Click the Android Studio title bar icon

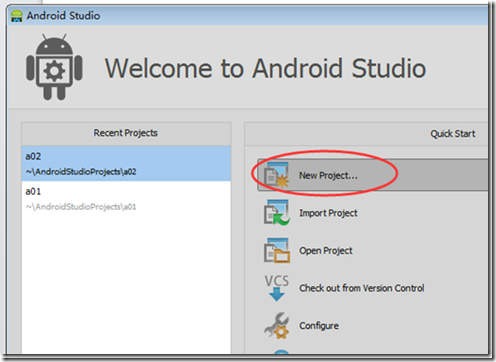click(x=17, y=16)
